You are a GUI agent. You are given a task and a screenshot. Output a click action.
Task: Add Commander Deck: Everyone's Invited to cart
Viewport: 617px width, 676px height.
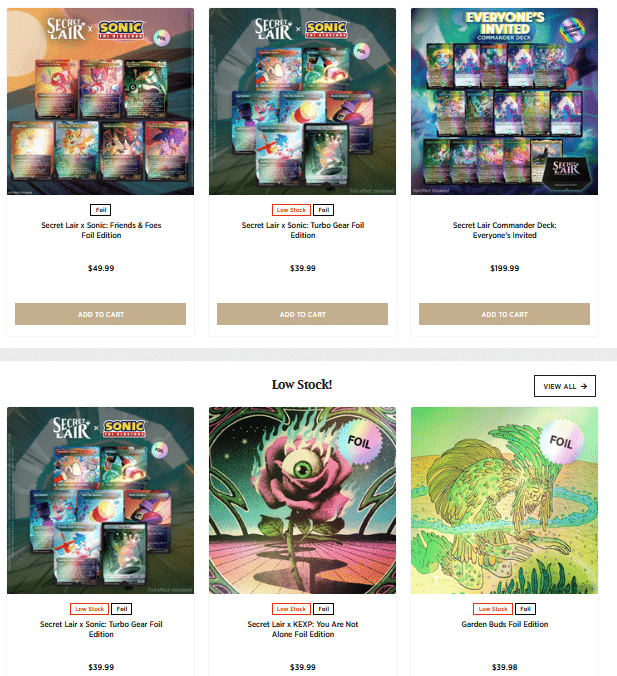[x=504, y=314]
